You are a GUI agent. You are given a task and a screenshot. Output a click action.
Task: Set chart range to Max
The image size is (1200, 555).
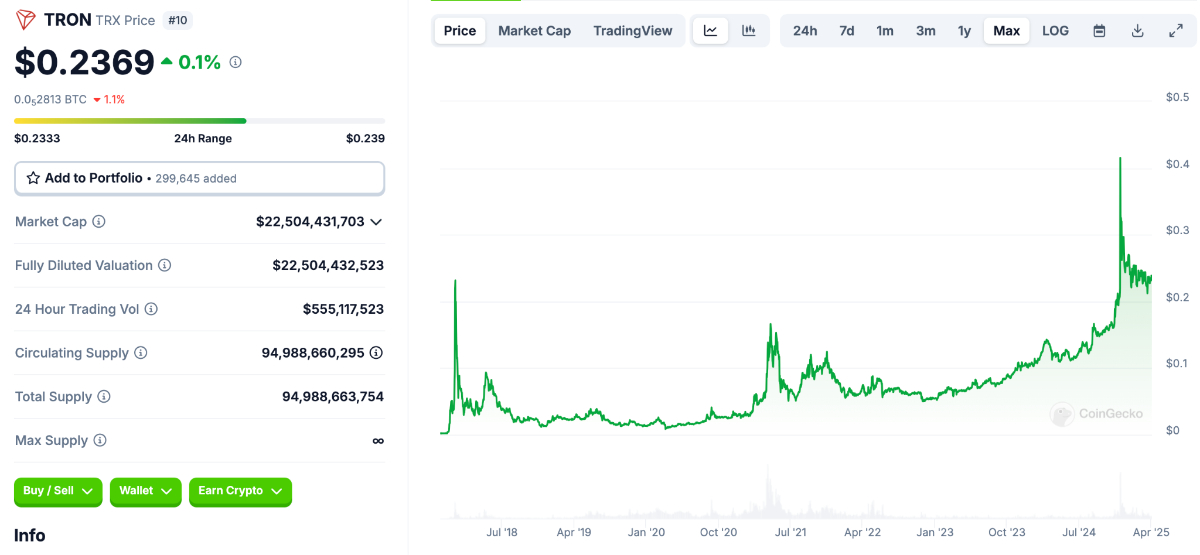tap(1007, 31)
